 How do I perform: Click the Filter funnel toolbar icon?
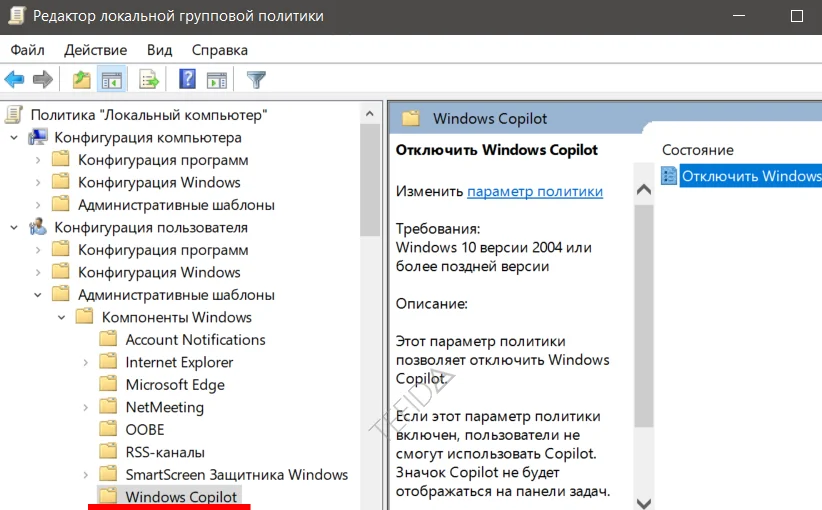click(x=256, y=80)
